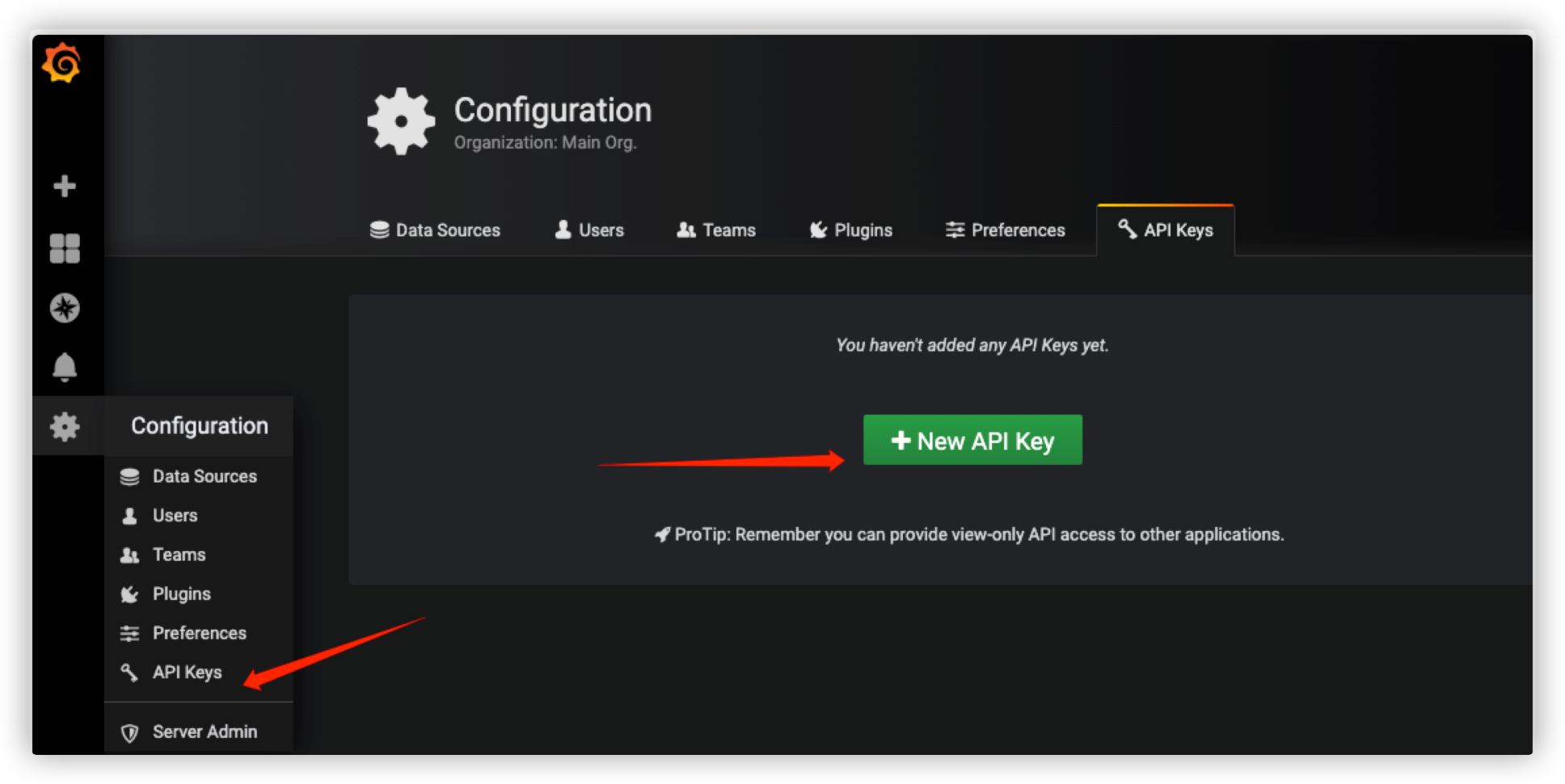This screenshot has height=784, width=1565.
Task: Select the Configuration gear icon in sidebar
Action: (65, 426)
